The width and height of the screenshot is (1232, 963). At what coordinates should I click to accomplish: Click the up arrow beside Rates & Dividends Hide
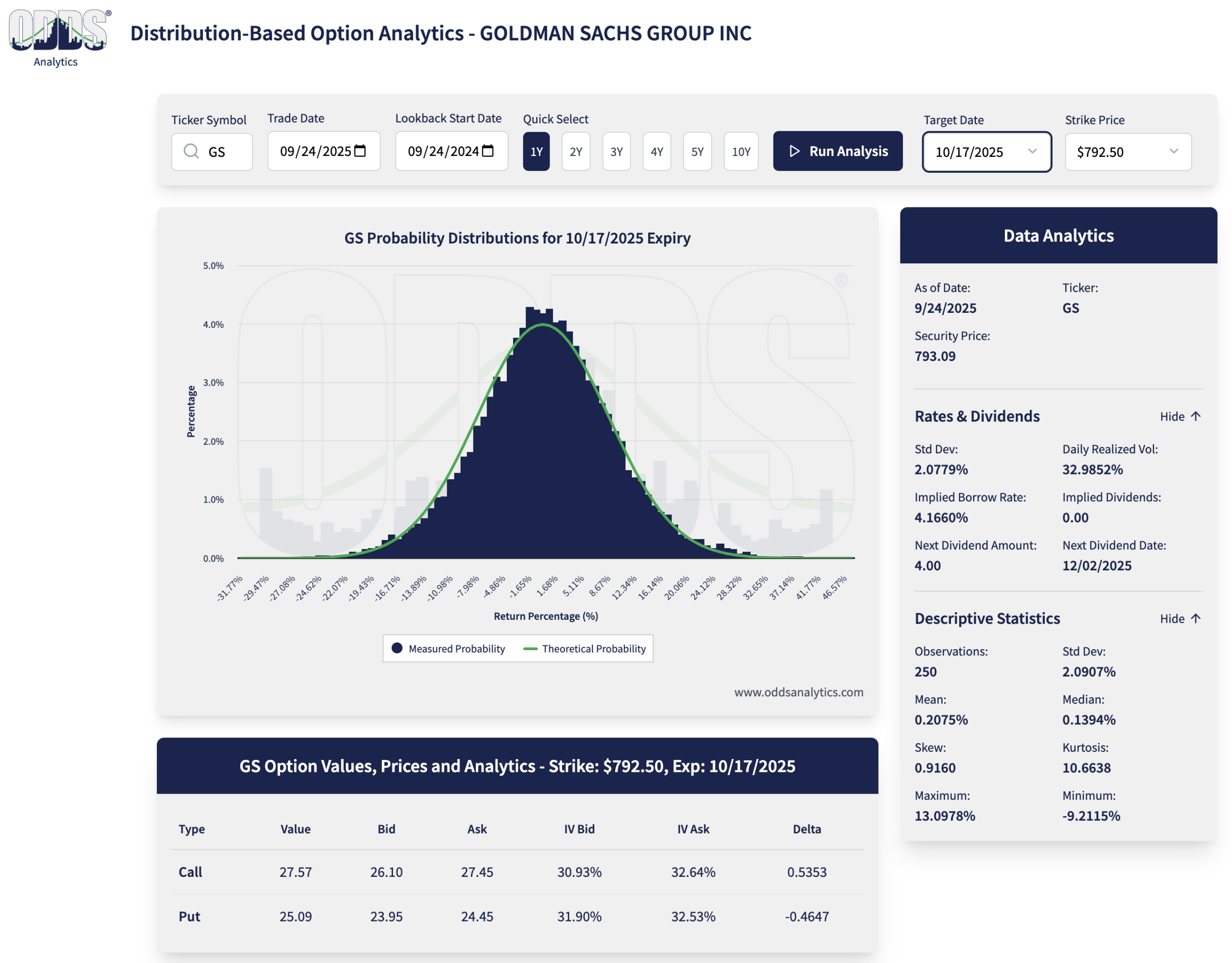(x=1195, y=416)
